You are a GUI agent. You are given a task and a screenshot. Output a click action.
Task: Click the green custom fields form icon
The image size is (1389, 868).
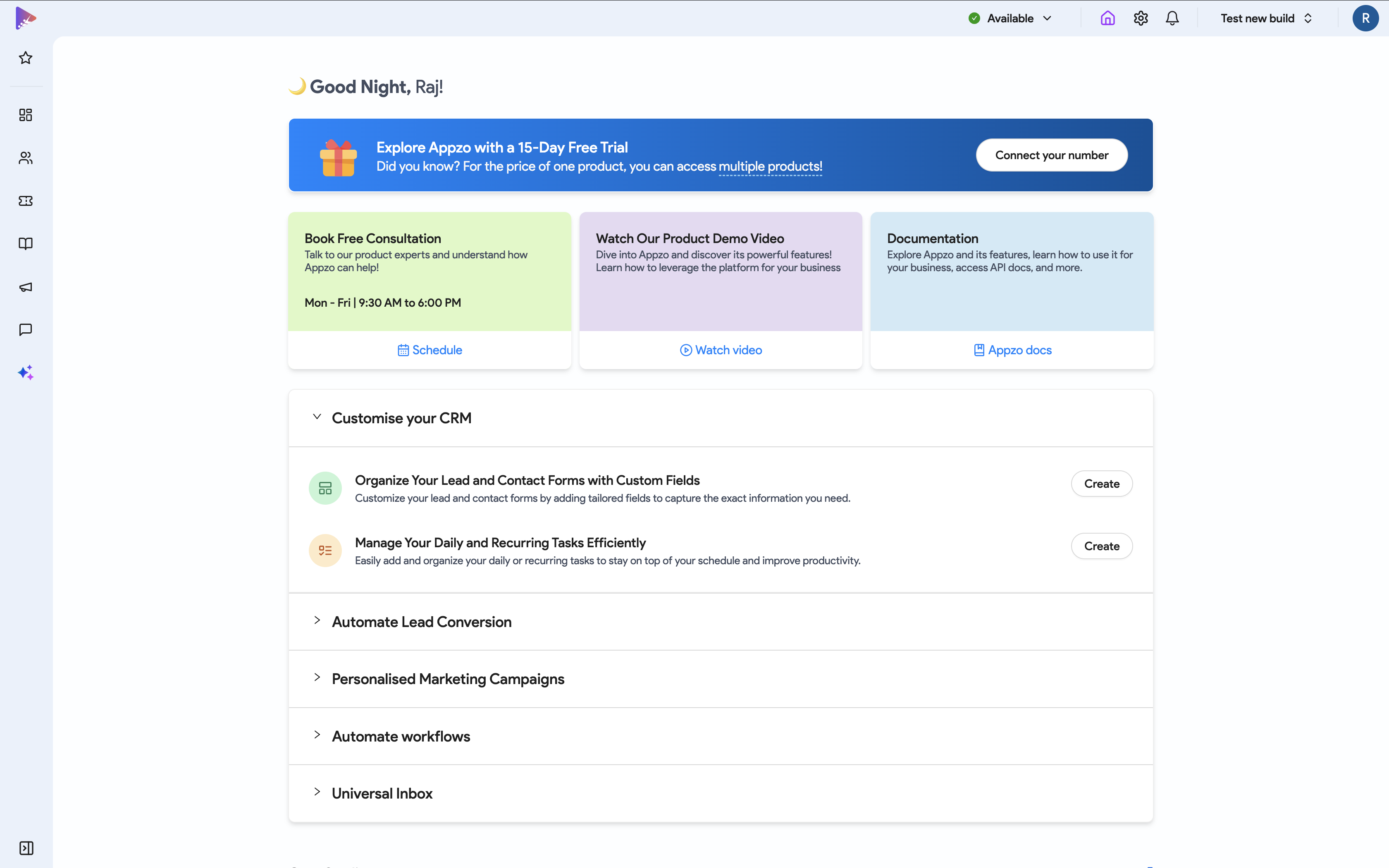coord(325,488)
